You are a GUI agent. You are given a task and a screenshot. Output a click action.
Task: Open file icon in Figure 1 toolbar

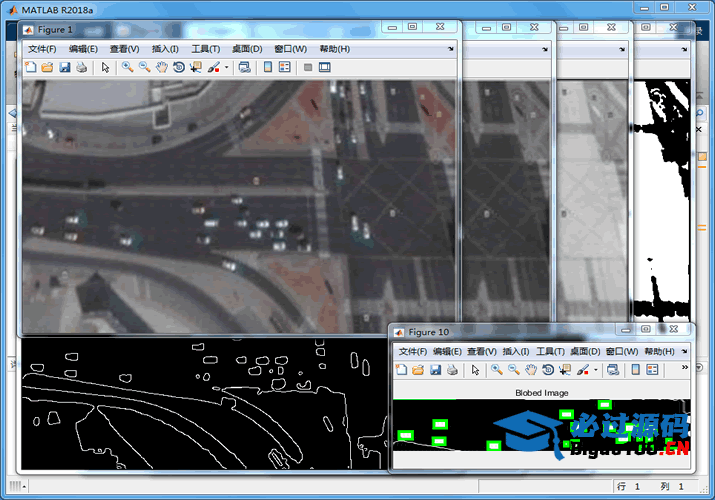[x=47, y=67]
